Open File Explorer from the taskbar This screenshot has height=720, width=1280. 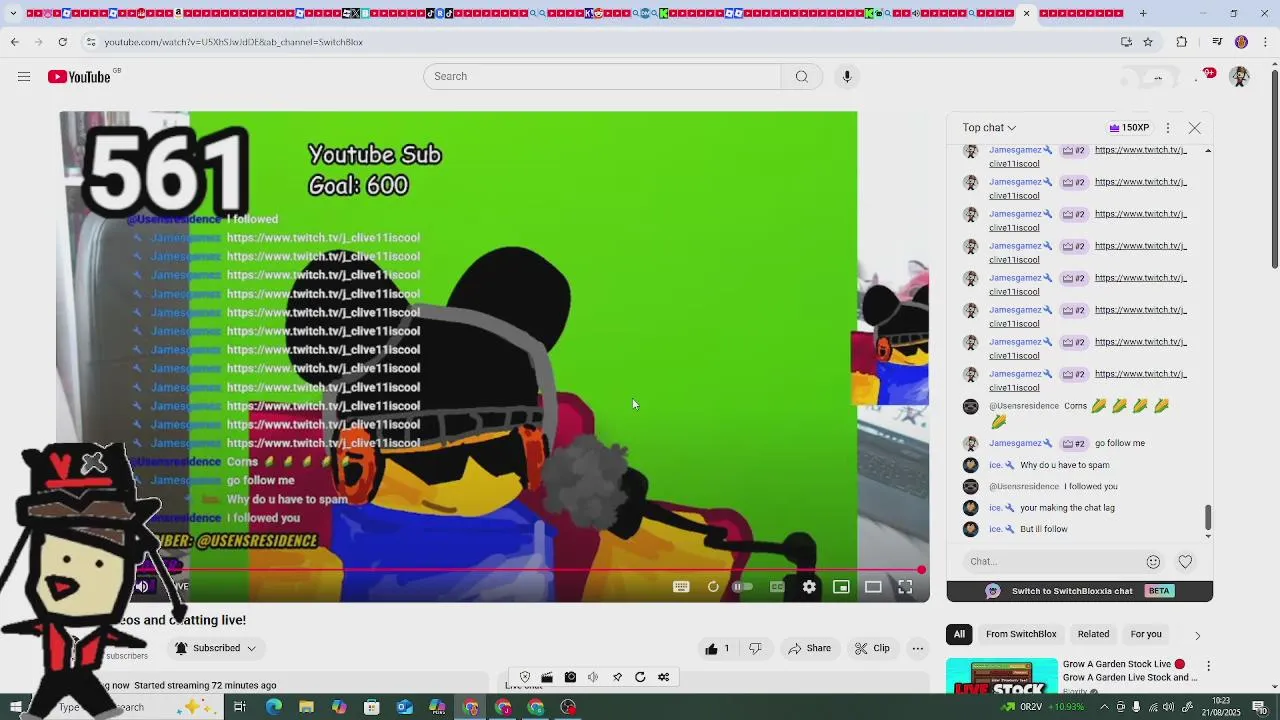306,707
